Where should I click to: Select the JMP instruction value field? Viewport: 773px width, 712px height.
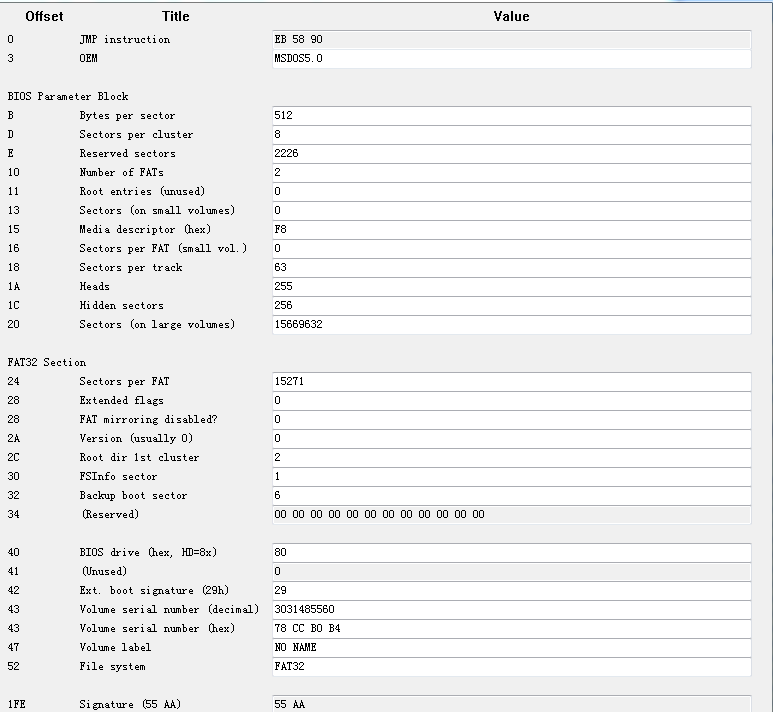[511, 40]
